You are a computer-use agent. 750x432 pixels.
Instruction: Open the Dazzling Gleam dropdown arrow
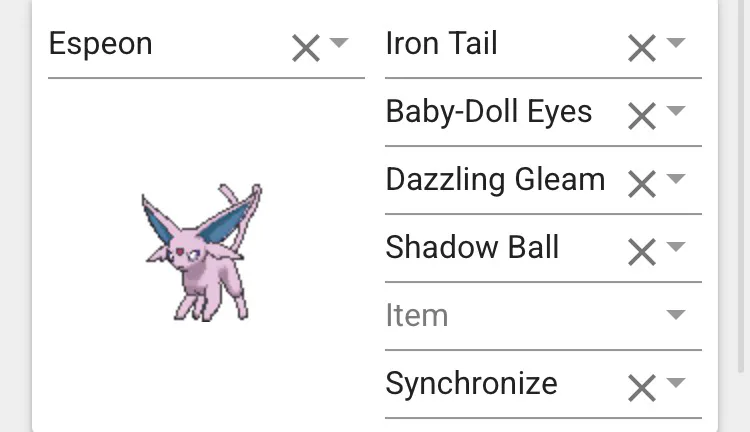676,179
